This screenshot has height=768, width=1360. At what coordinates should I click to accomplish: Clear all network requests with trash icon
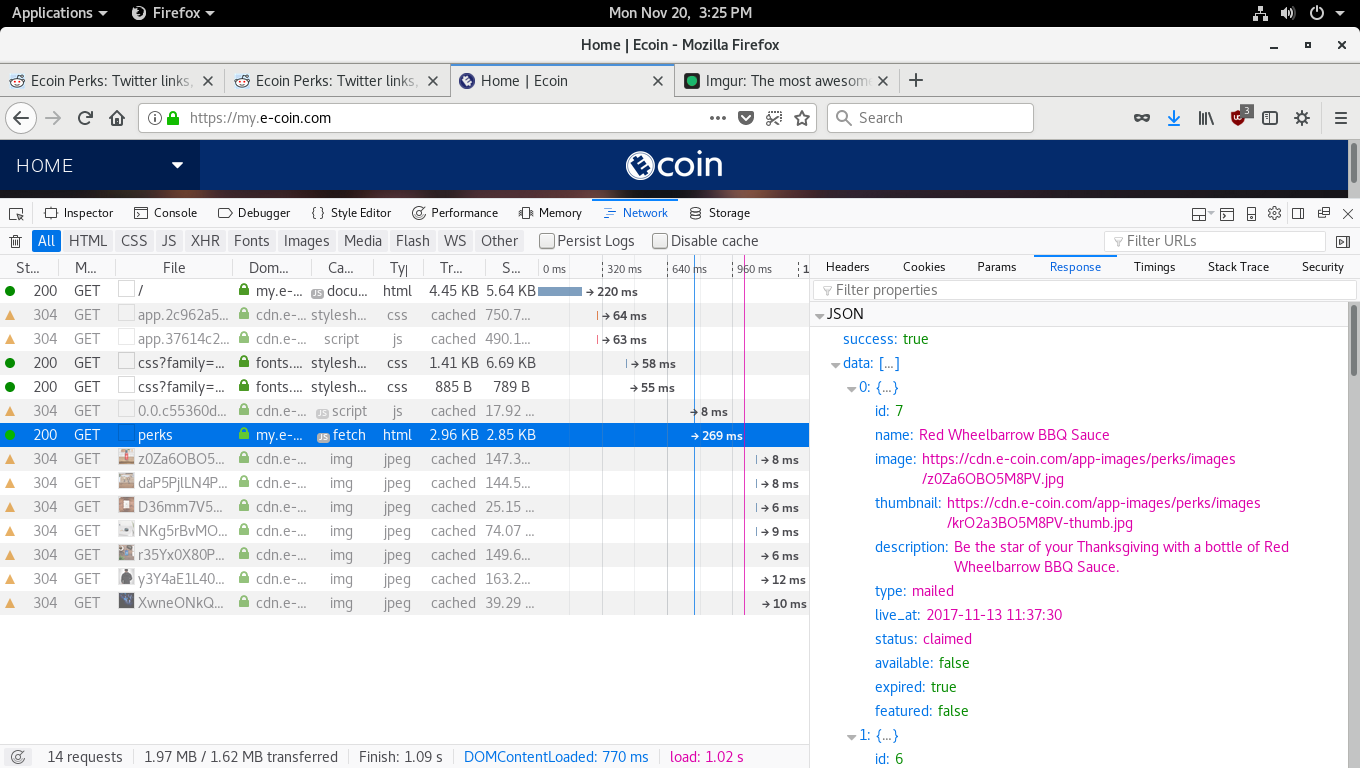click(15, 241)
